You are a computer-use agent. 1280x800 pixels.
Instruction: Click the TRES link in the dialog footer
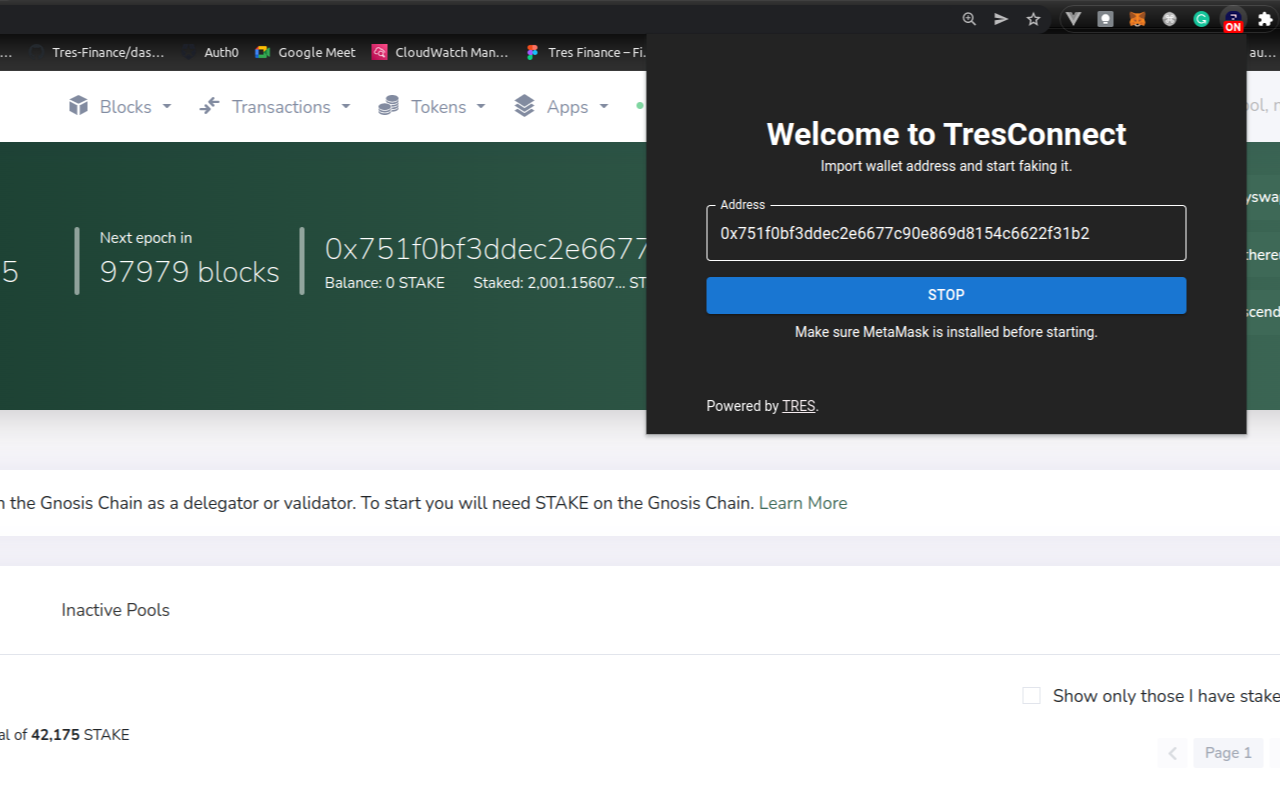[x=798, y=406]
